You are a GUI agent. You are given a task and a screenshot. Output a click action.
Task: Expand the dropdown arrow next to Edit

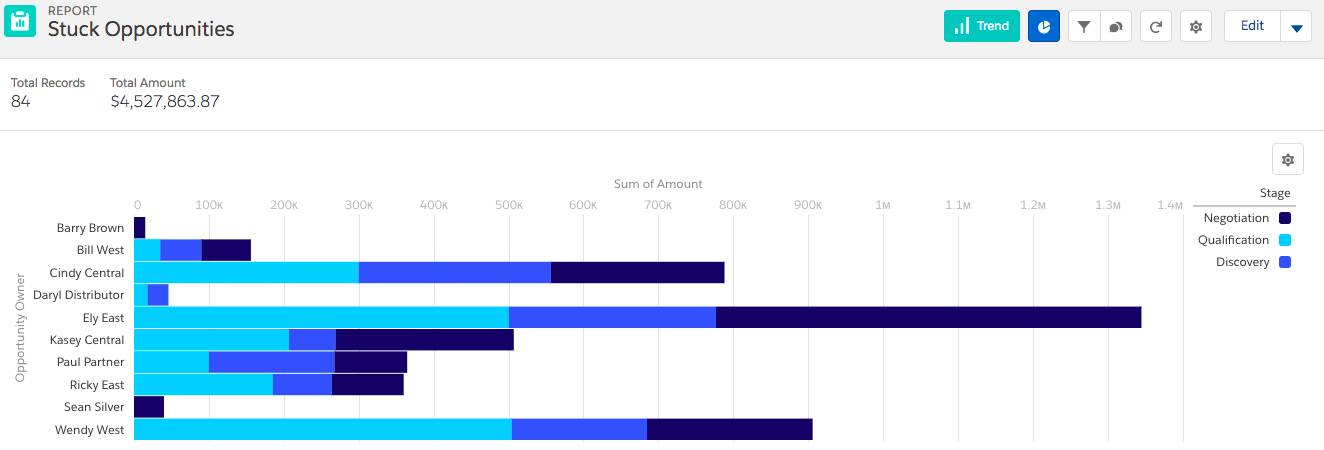point(1297,26)
